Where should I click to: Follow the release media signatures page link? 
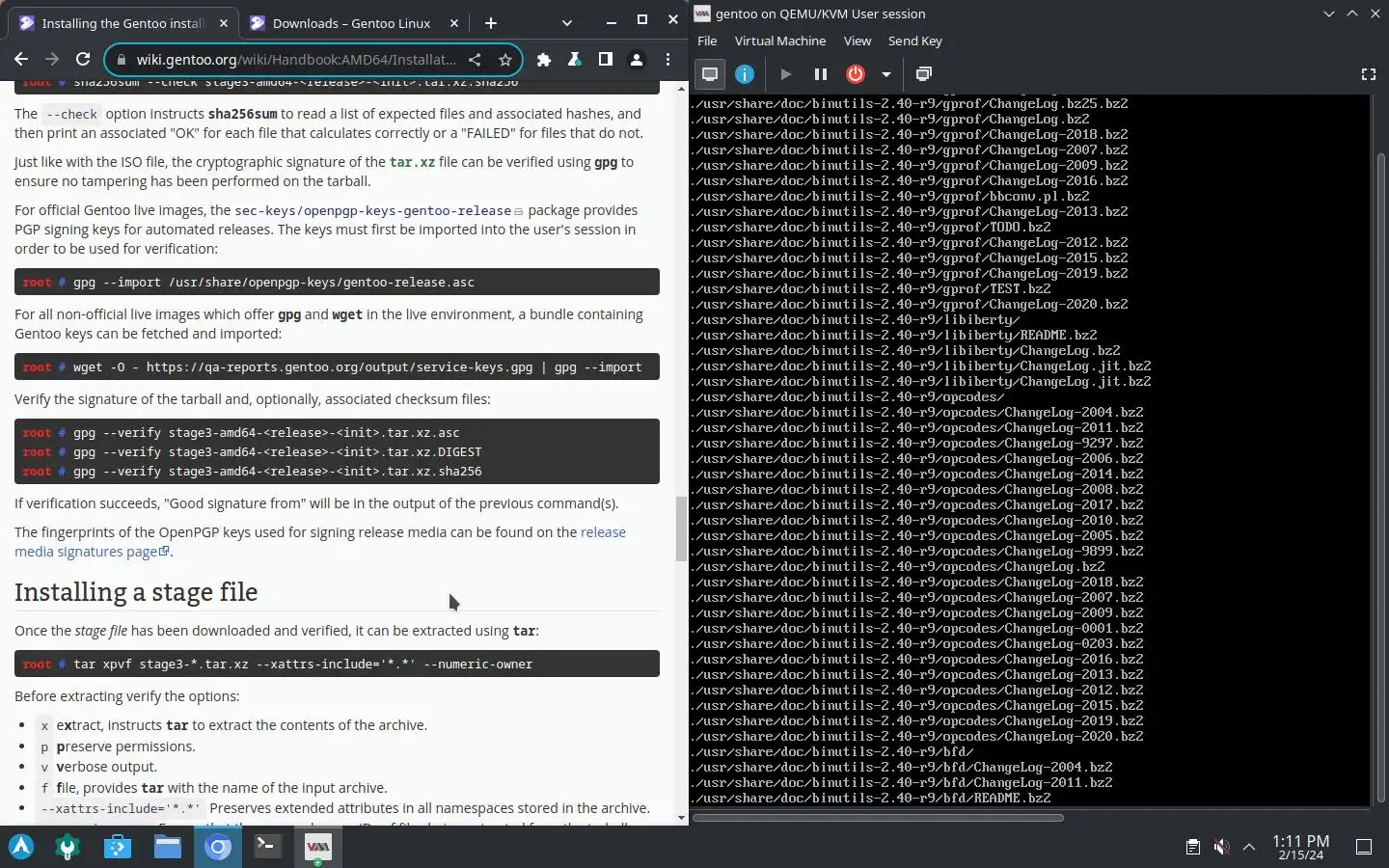click(x=320, y=542)
